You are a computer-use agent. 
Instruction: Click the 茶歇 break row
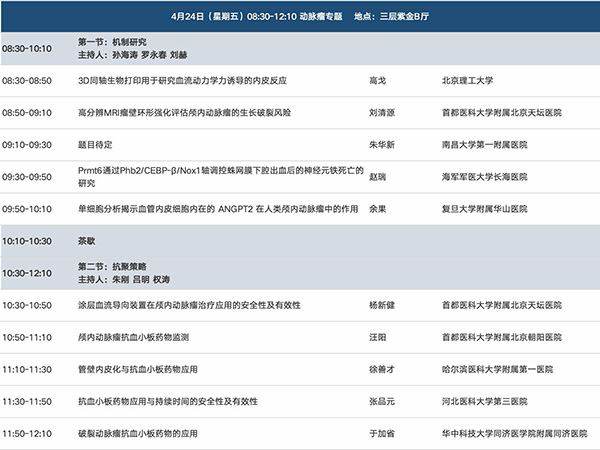coord(88,241)
